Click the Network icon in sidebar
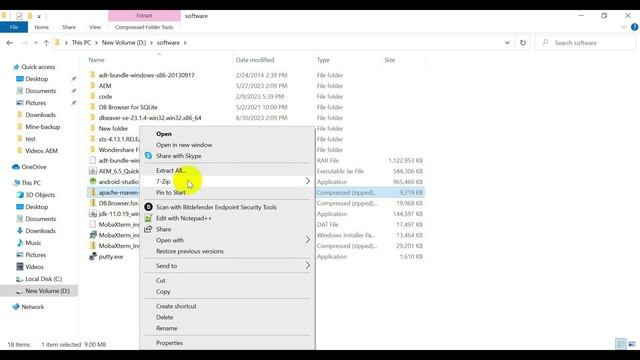 (16, 307)
